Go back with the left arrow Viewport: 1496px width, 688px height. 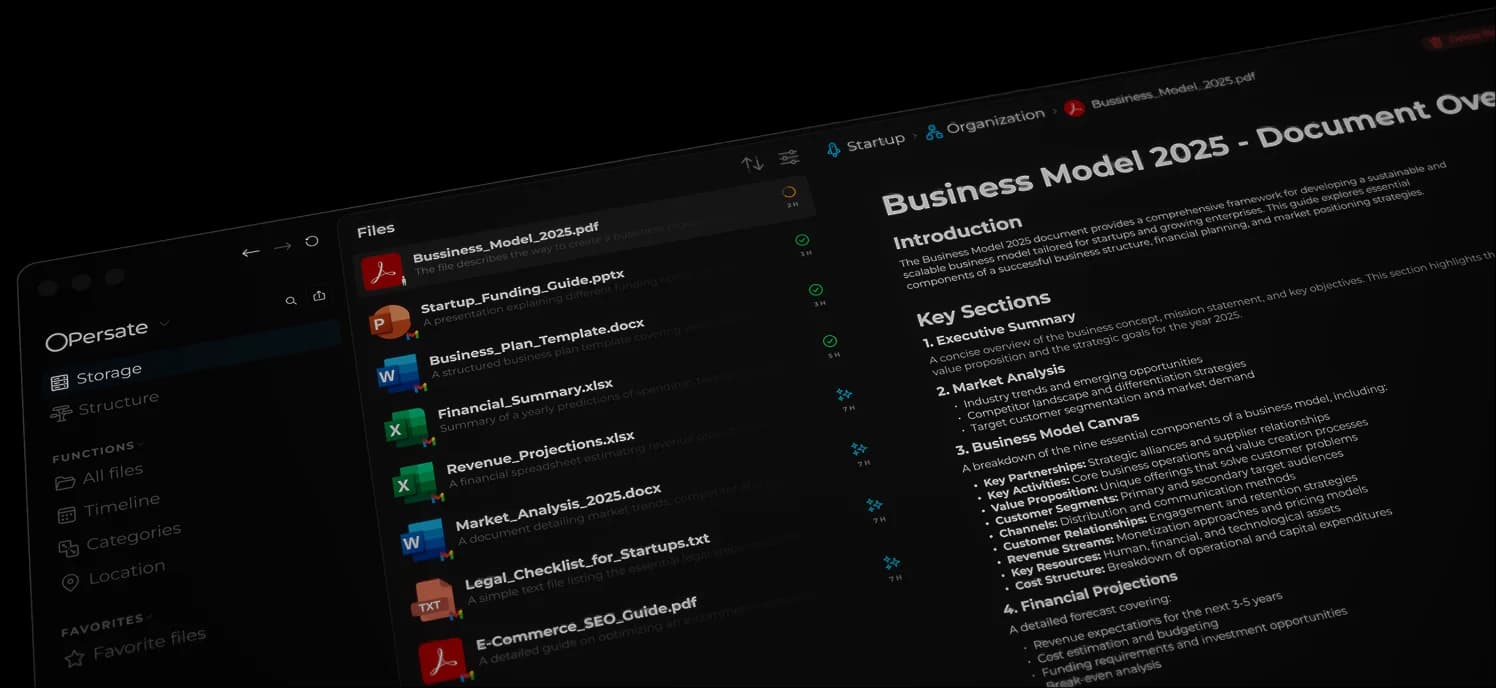pos(251,252)
